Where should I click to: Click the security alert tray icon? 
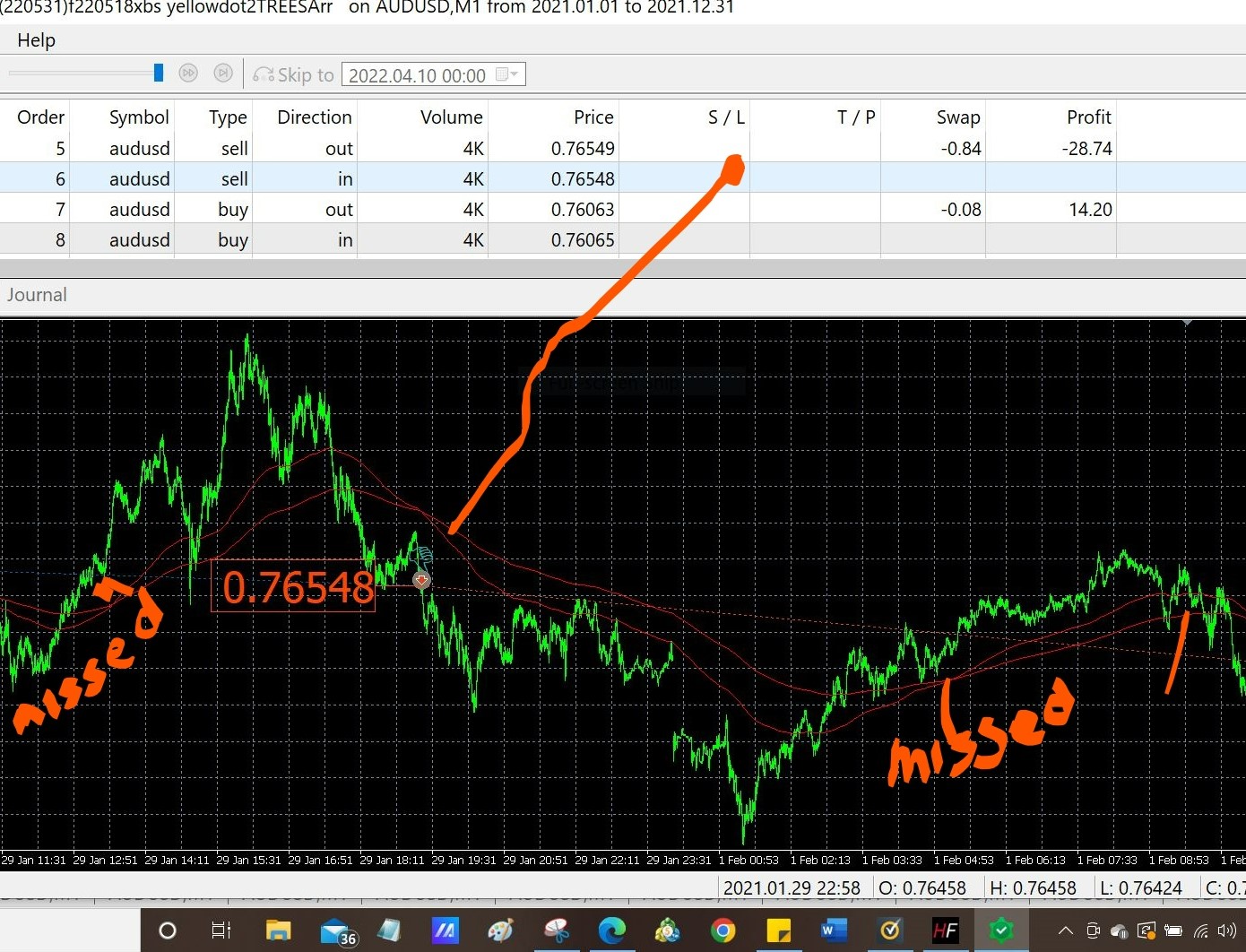pos(1146,930)
